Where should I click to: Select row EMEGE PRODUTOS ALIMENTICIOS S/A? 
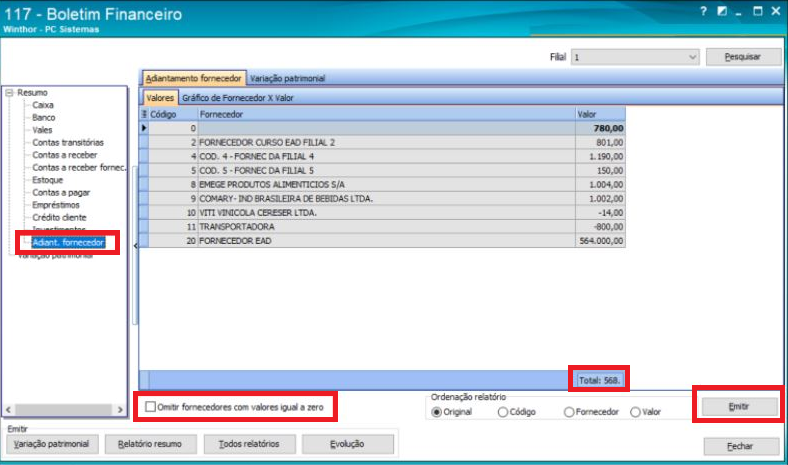(x=382, y=184)
